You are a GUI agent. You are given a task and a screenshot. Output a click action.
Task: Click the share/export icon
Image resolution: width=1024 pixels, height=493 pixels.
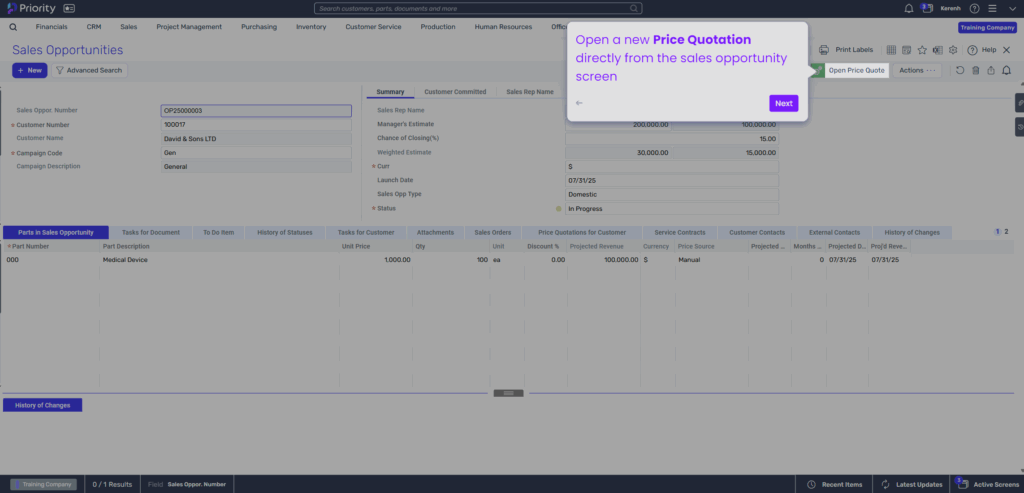pyautogui.click(x=991, y=70)
